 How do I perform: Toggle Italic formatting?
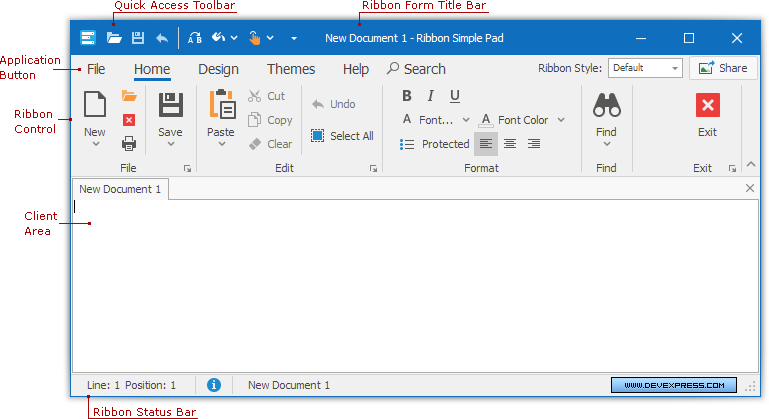tap(431, 96)
